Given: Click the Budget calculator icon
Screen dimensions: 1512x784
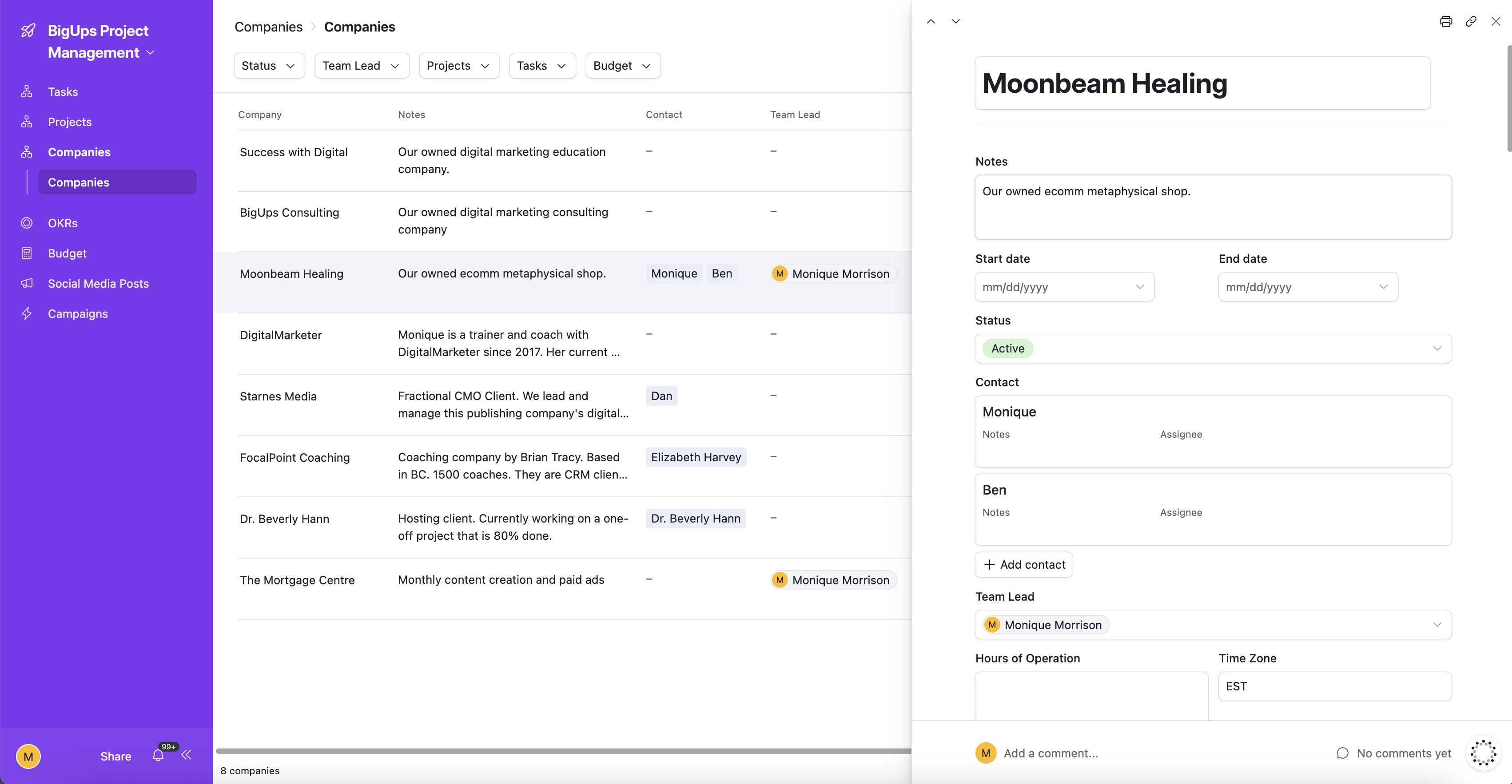Looking at the screenshot, I should pos(26,253).
